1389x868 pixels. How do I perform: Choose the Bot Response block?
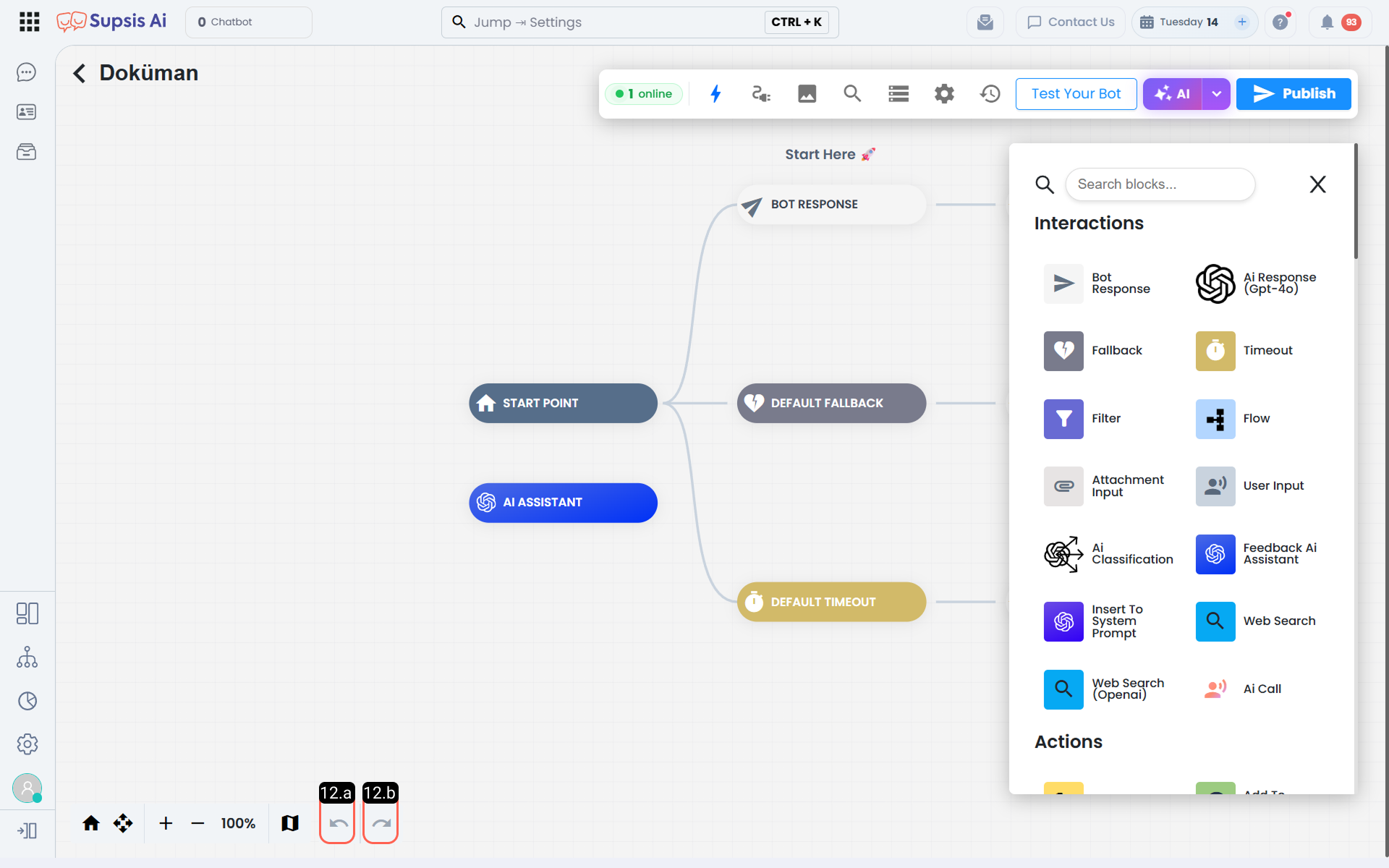[1097, 284]
